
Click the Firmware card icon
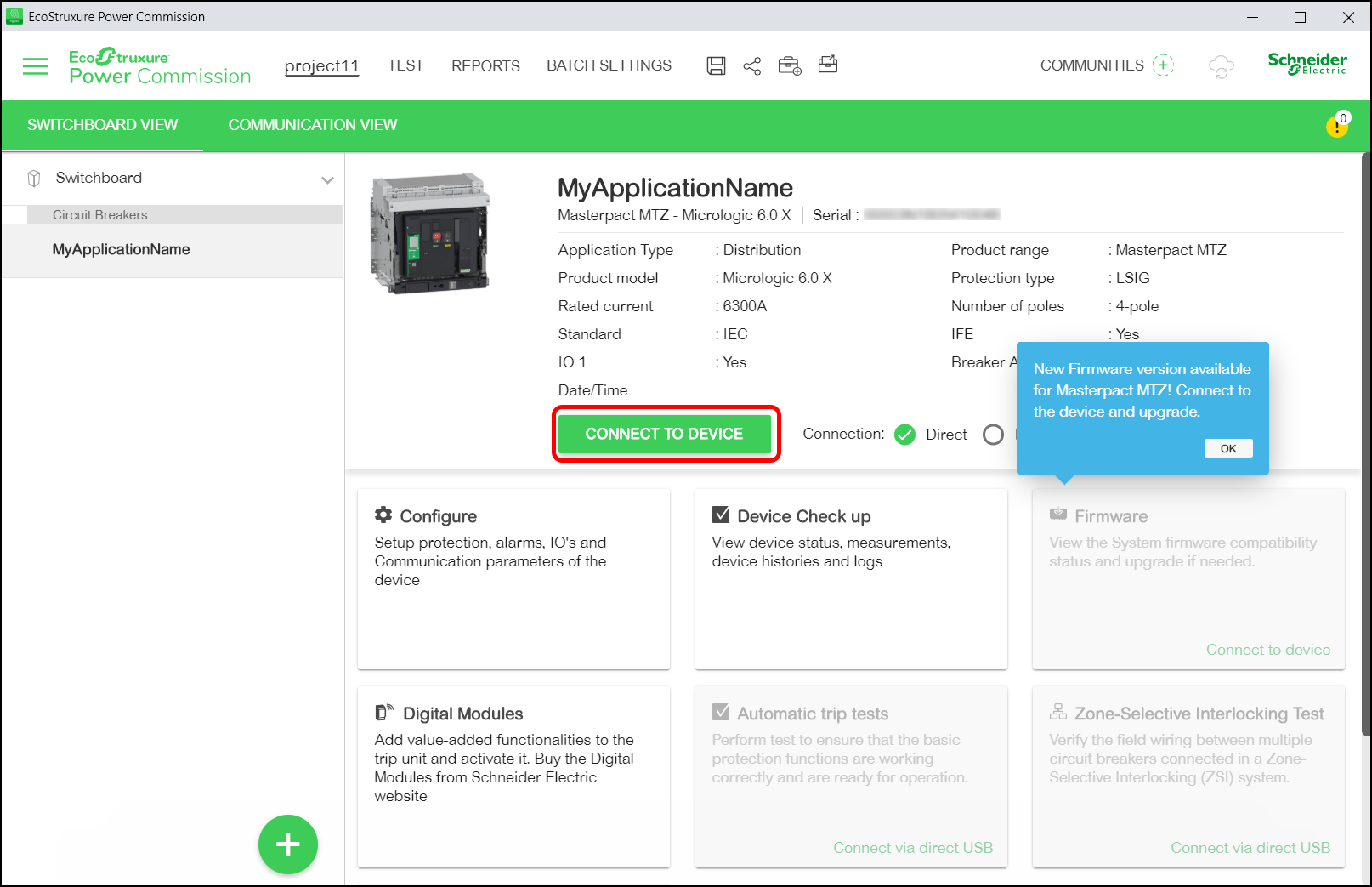pos(1058,515)
